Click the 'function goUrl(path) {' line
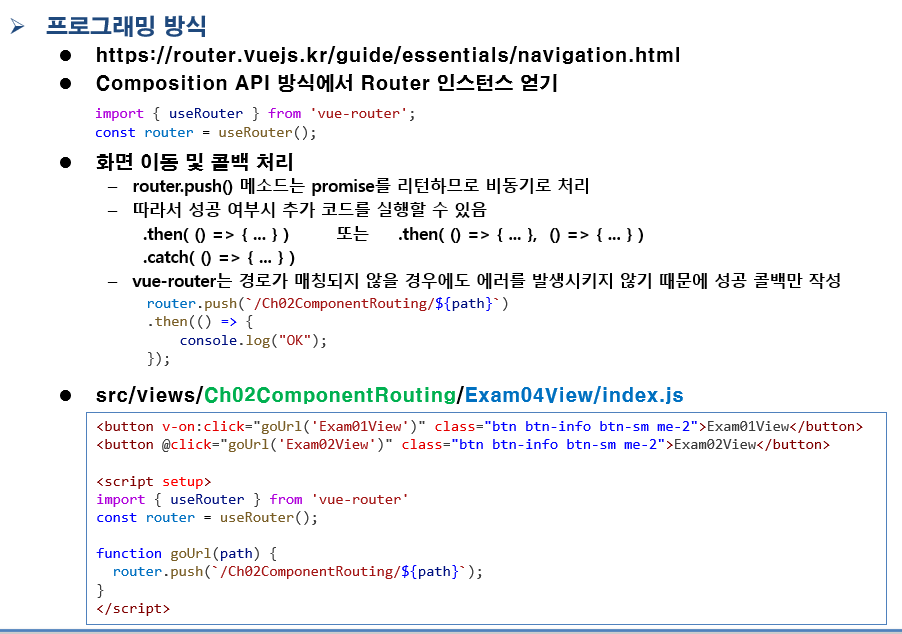 (186, 553)
